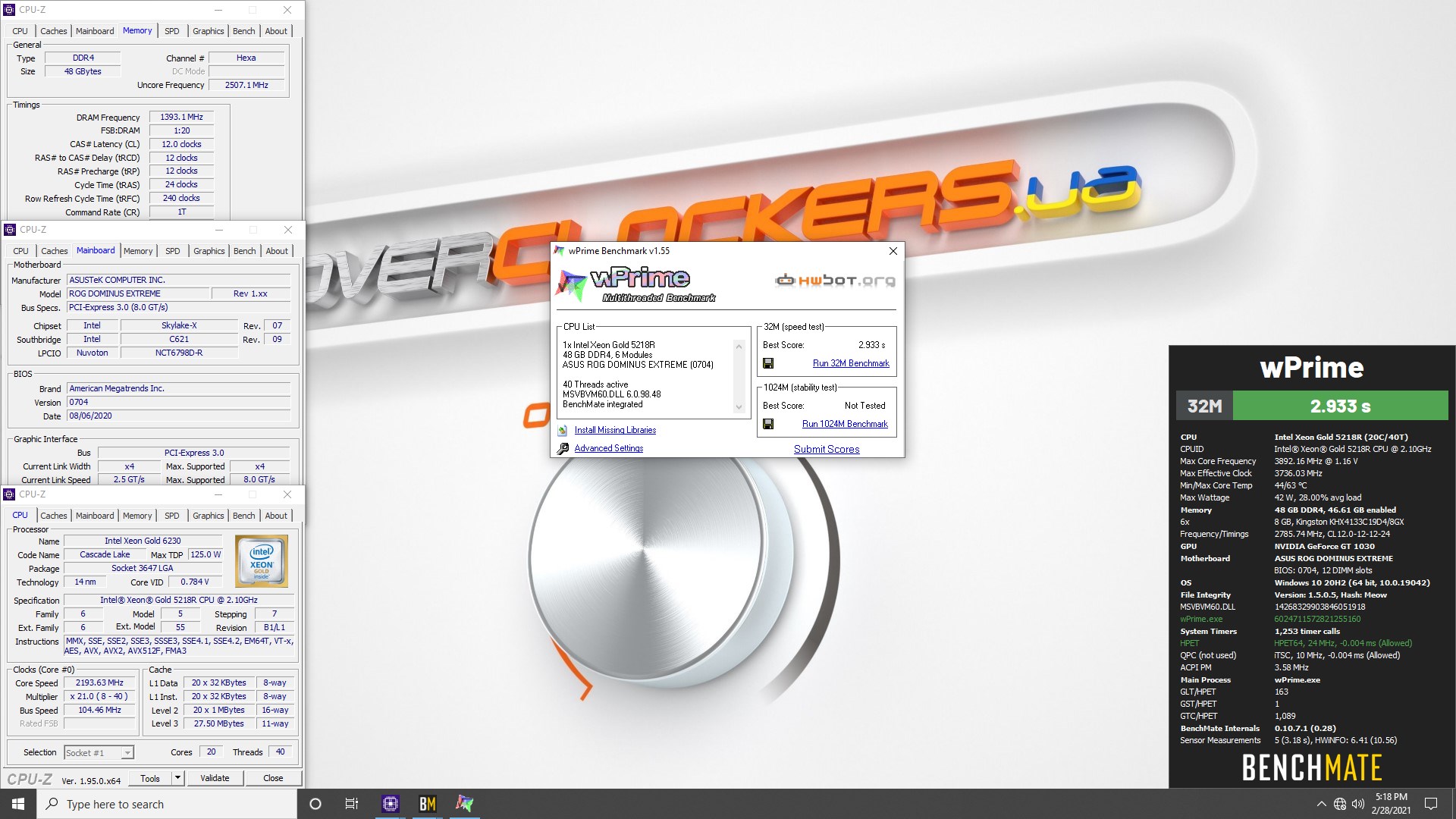
Task: Click the Install Missing Libraries icon
Action: click(x=563, y=430)
